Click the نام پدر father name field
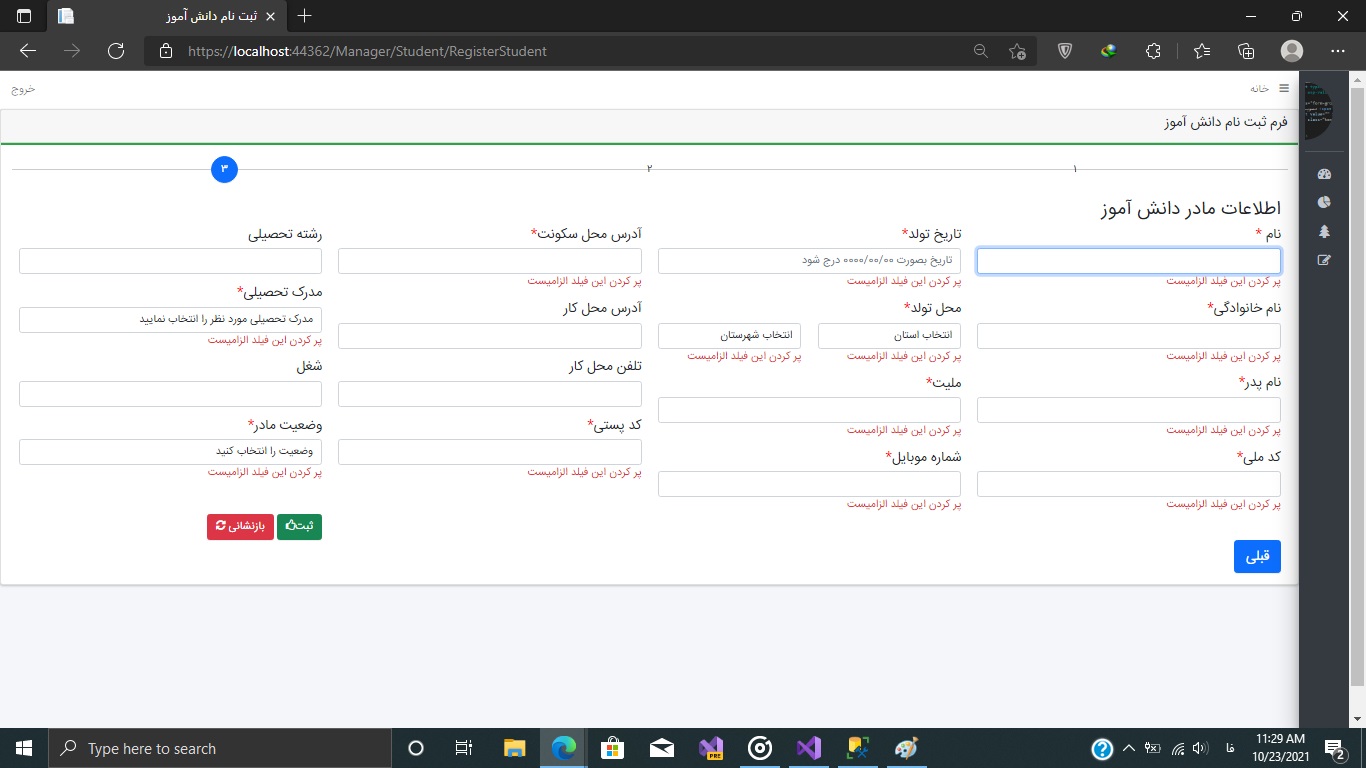Image resolution: width=1366 pixels, height=768 pixels. pos(1129,410)
